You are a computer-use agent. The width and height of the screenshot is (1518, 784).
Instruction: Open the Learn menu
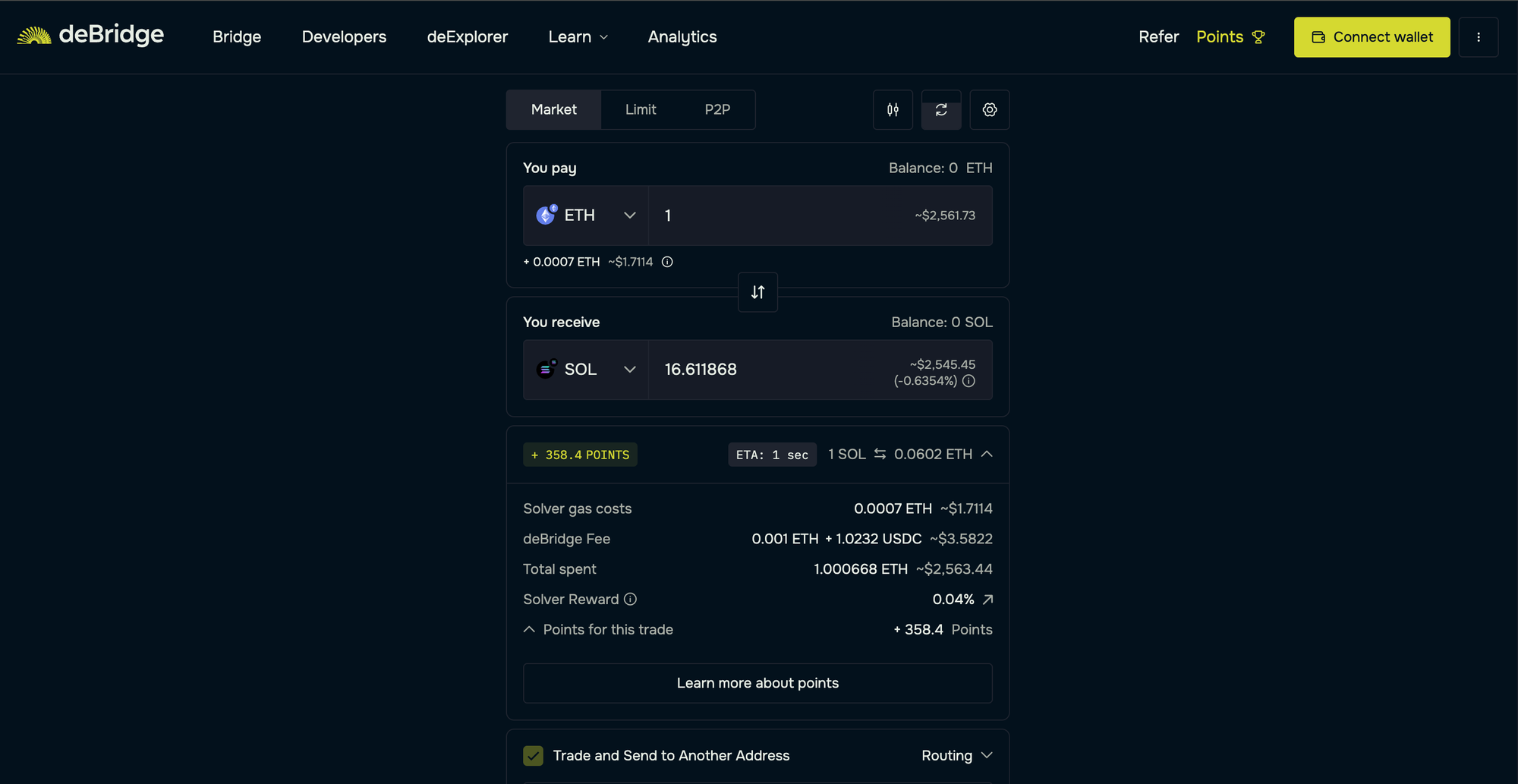click(578, 37)
